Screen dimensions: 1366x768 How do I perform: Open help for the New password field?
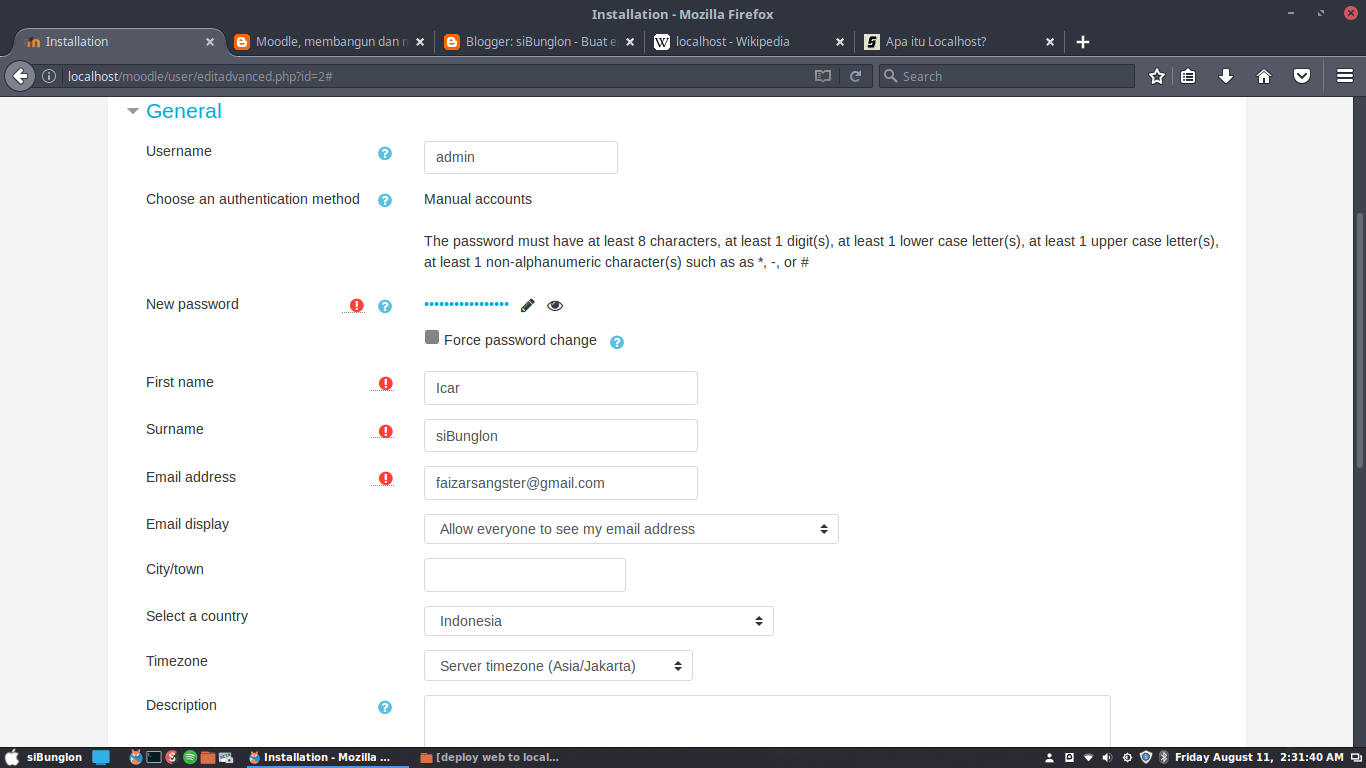point(385,306)
